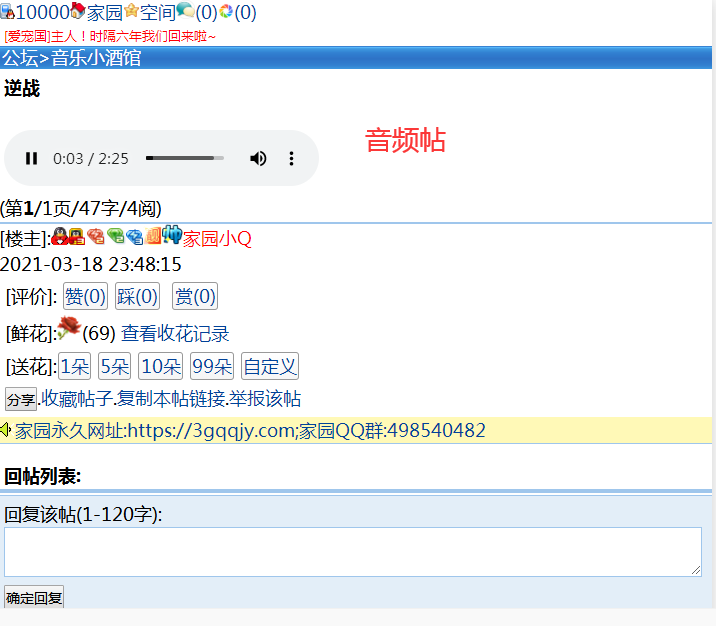The width and height of the screenshot is (716, 626).
Task: Open 查看收花记录 flower records link
Action: pyautogui.click(x=175, y=334)
